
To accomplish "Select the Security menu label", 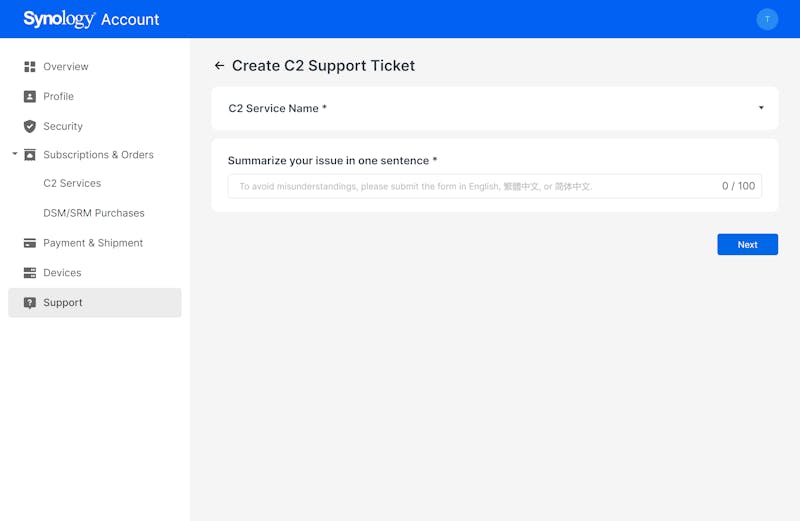I will (63, 126).
